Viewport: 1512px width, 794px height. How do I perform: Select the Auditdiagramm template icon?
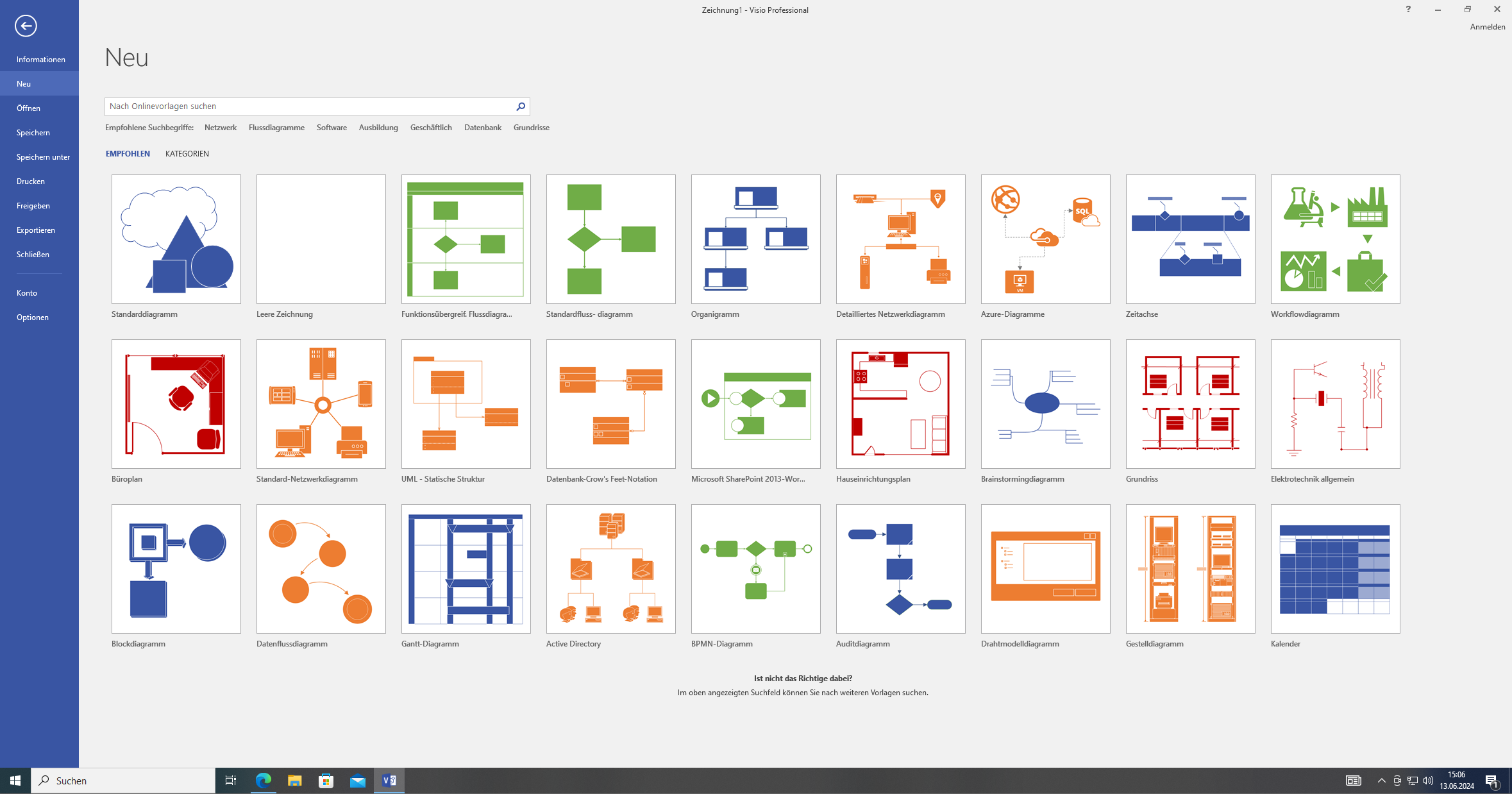point(901,569)
